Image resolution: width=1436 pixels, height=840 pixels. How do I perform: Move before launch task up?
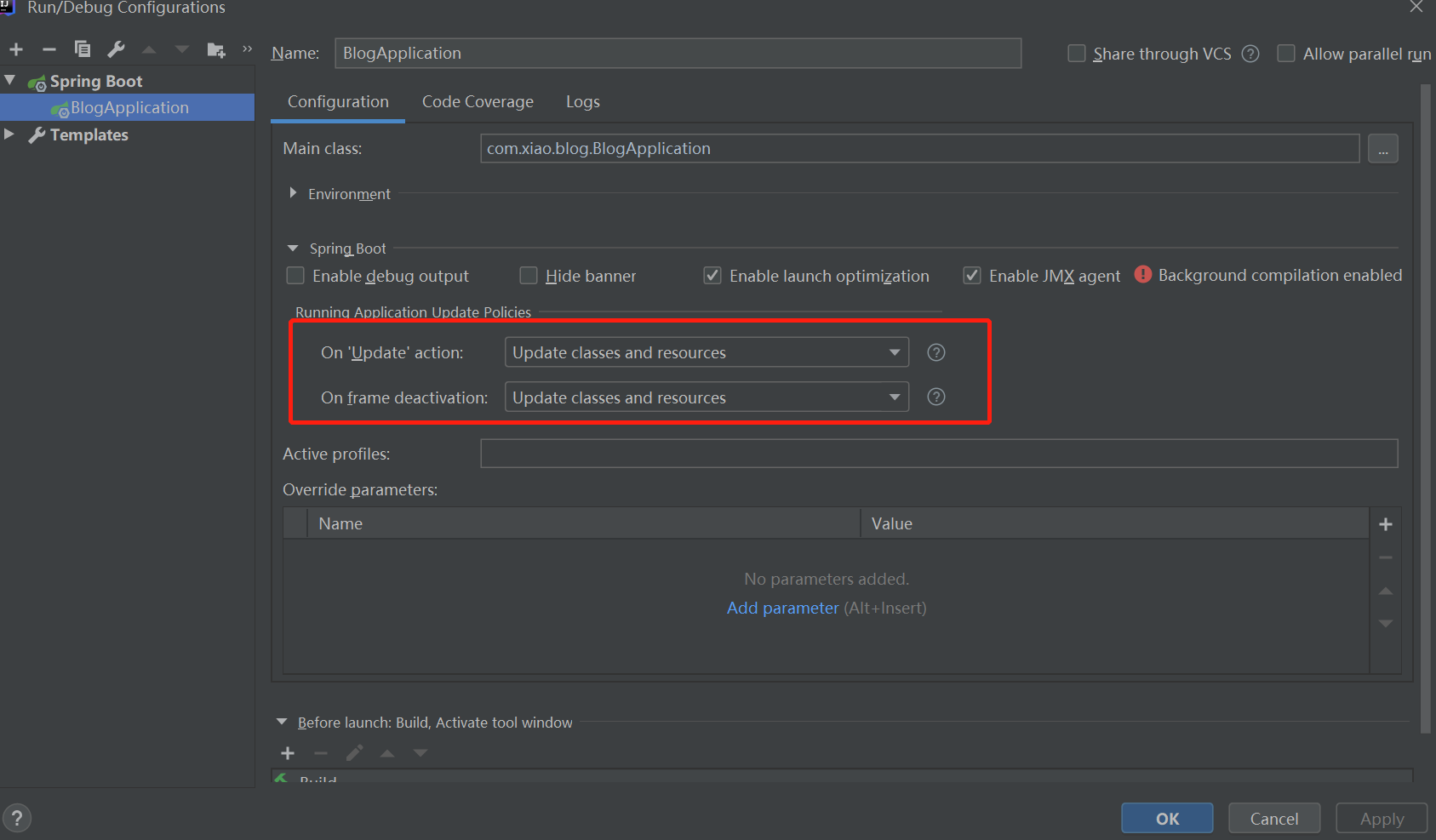pyautogui.click(x=387, y=753)
